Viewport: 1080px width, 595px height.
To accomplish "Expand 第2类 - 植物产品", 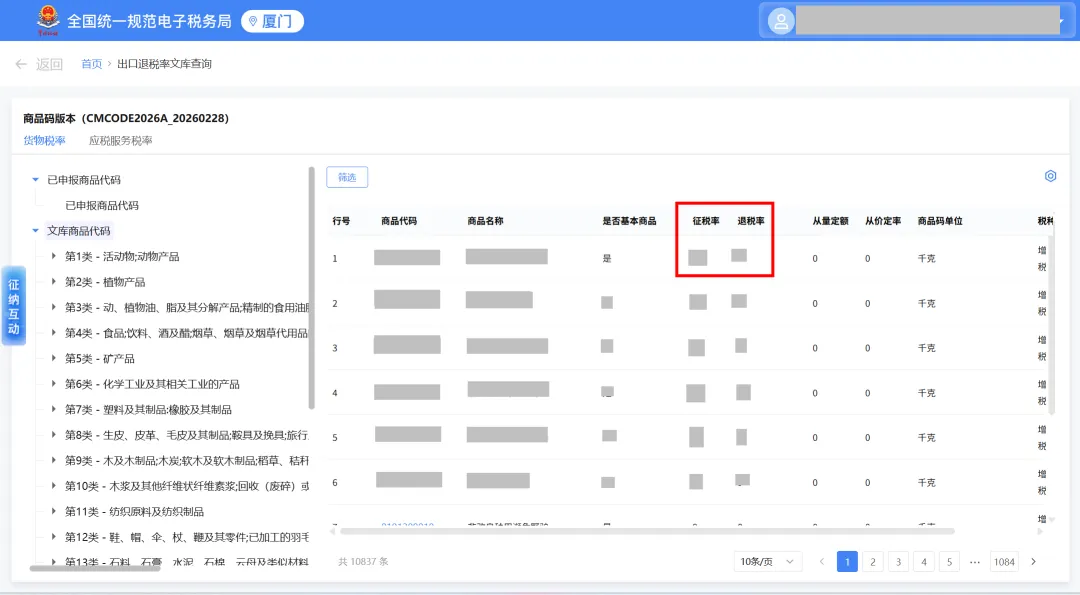I will point(54,282).
